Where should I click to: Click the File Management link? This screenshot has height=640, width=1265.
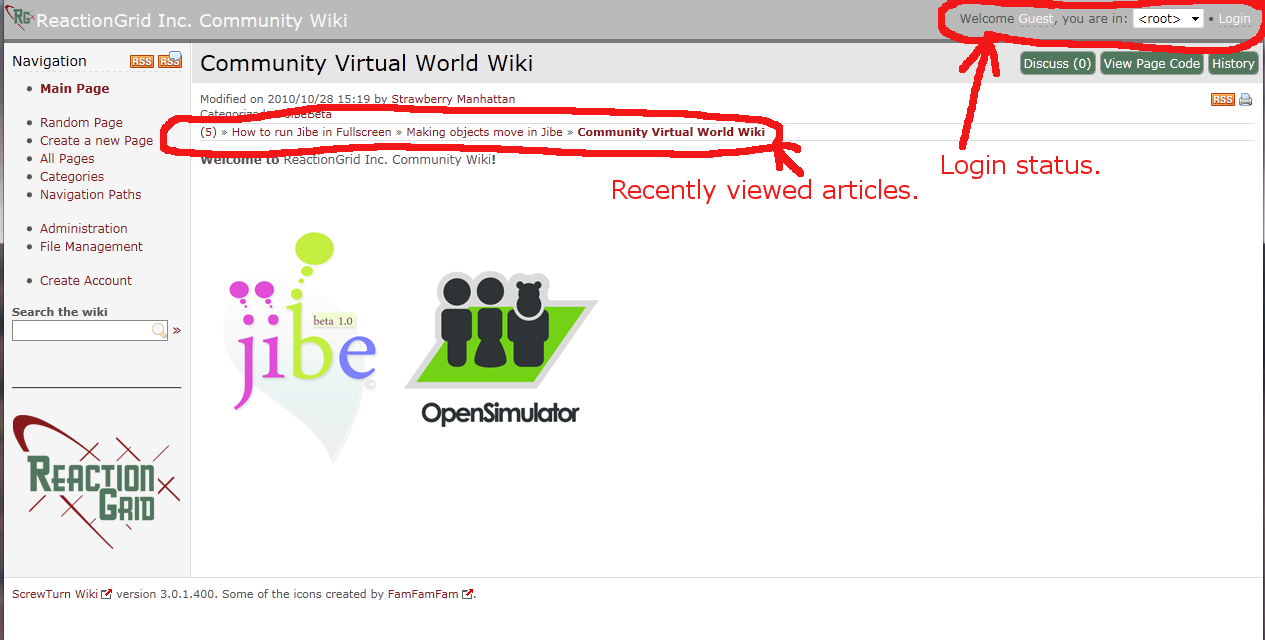tap(91, 247)
